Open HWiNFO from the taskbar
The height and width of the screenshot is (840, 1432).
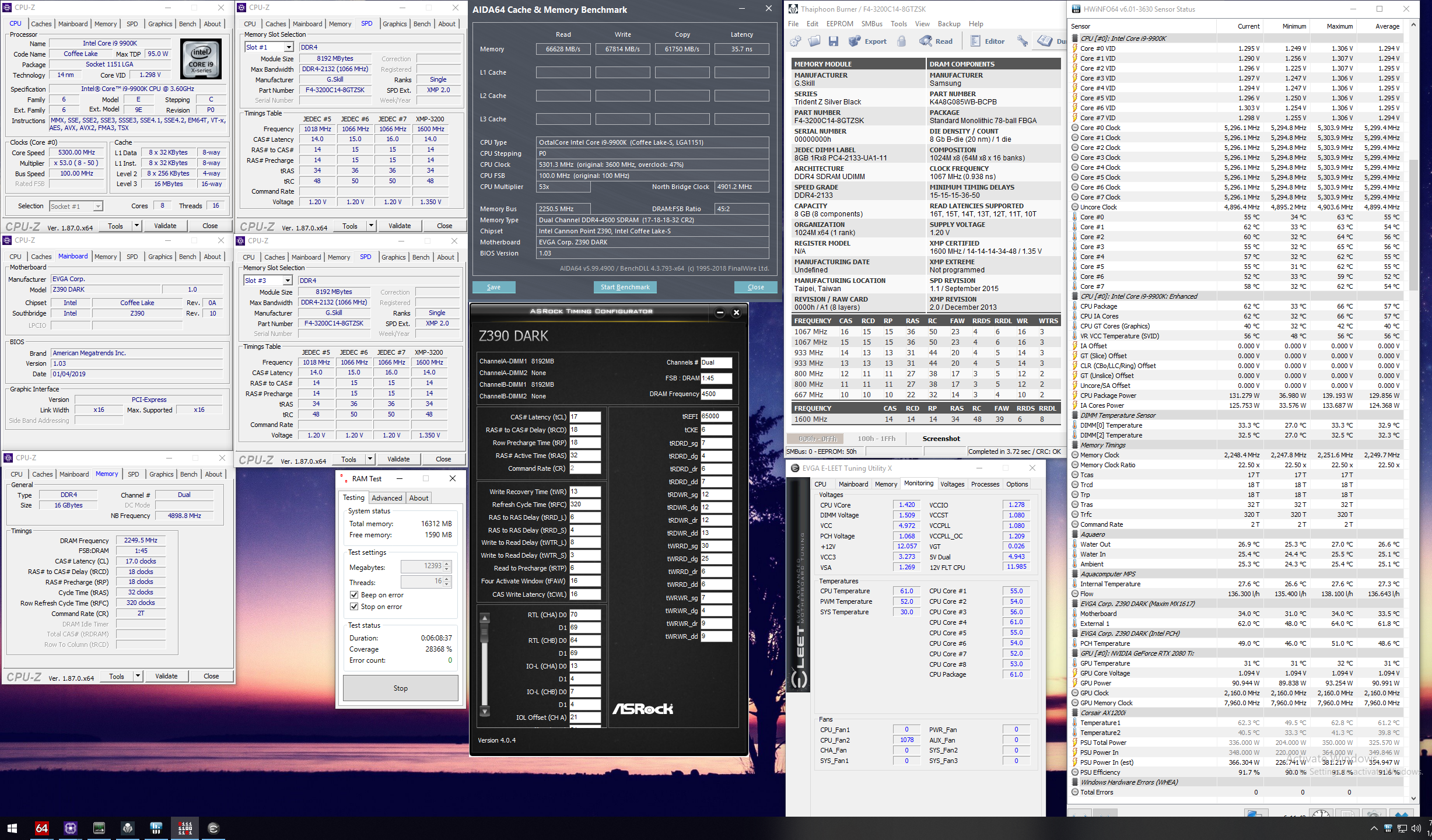click(156, 828)
